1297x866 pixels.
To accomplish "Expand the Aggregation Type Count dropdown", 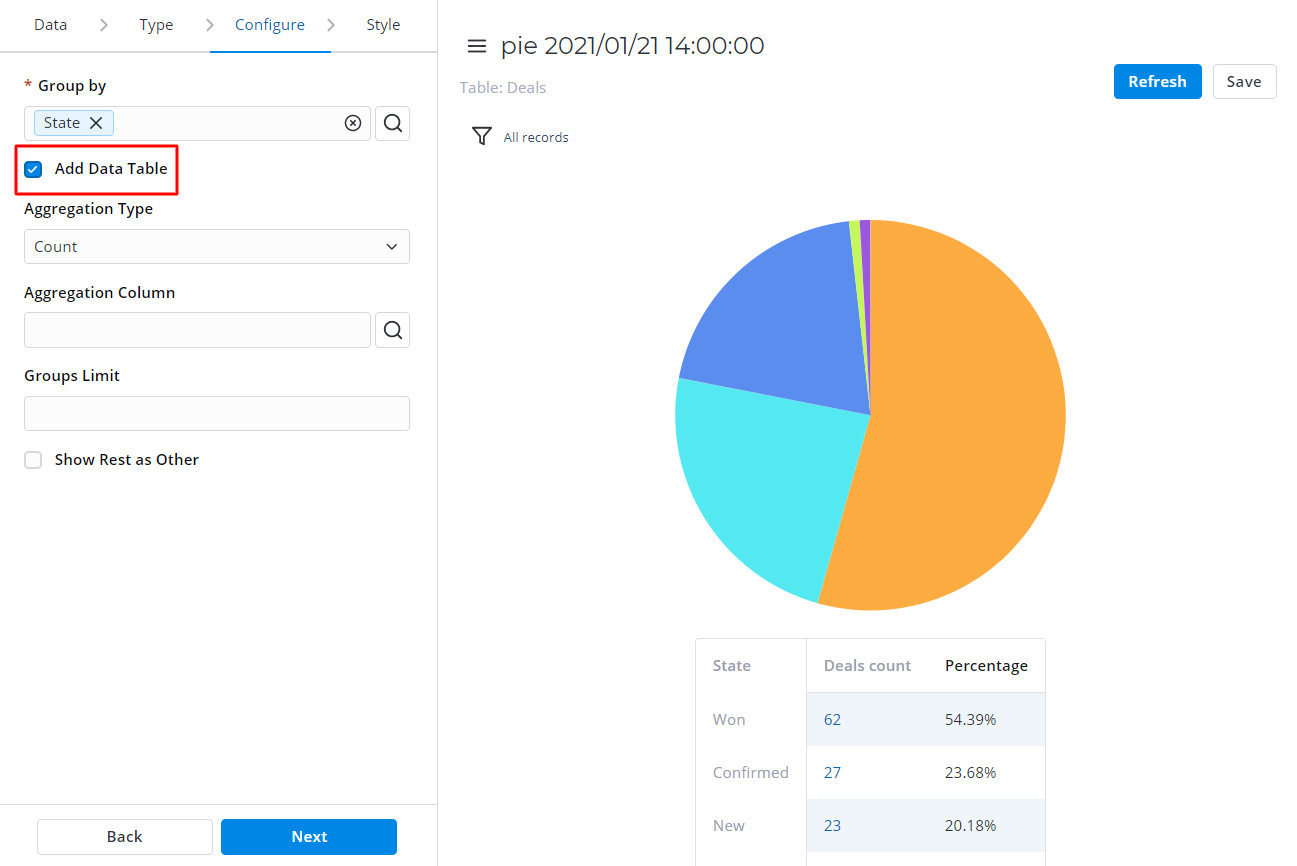I will 216,247.
